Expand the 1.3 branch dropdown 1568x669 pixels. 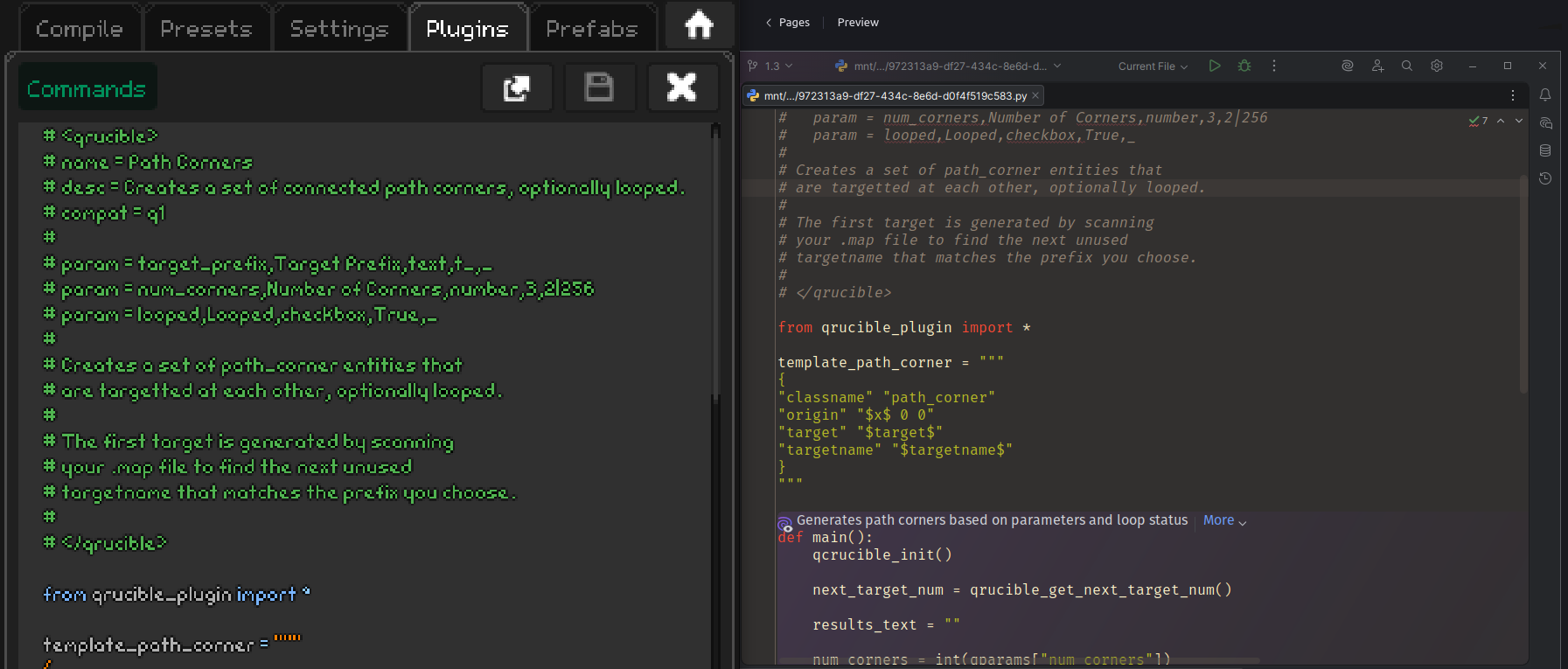(772, 66)
